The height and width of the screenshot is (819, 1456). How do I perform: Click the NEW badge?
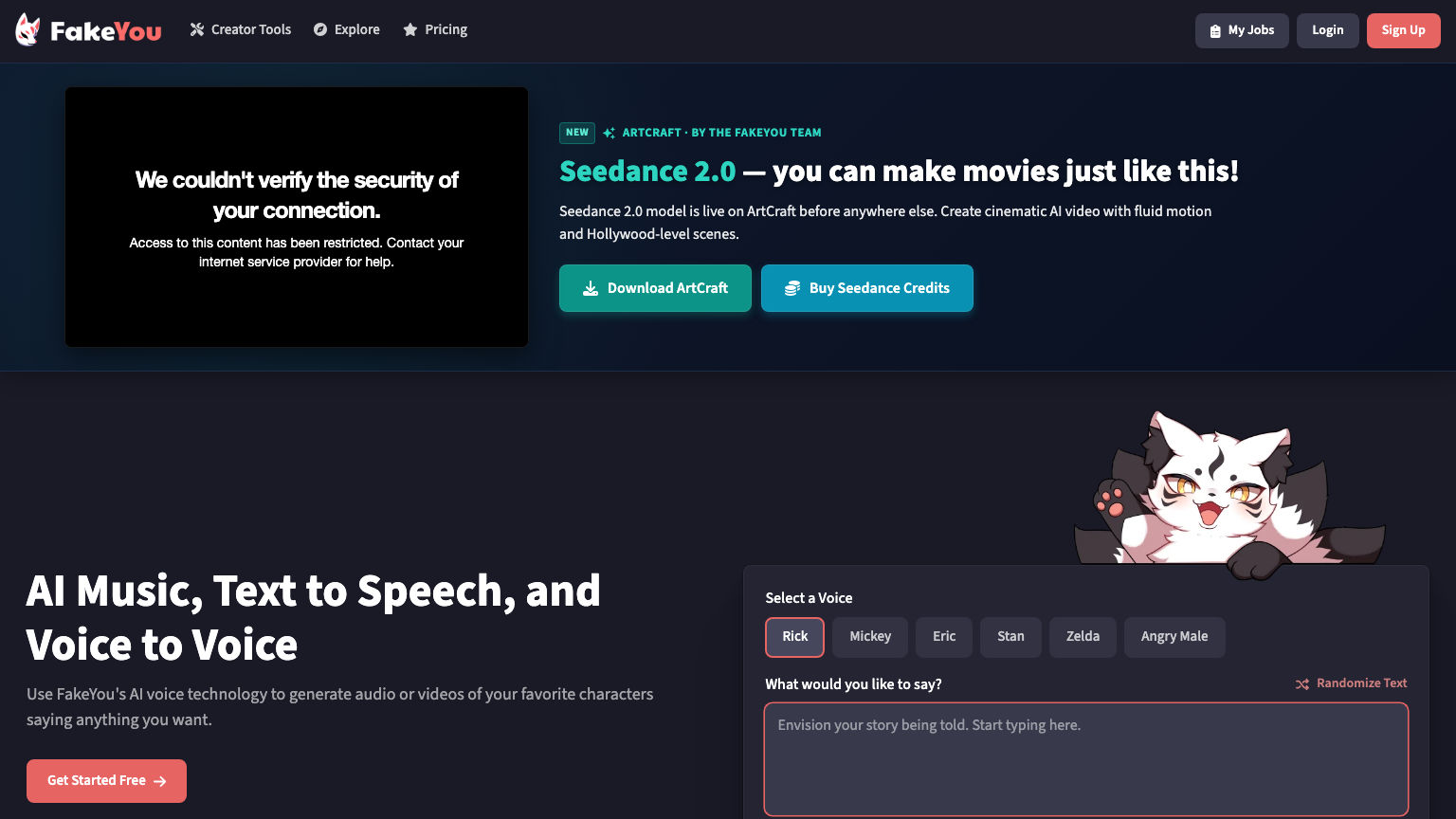577,133
